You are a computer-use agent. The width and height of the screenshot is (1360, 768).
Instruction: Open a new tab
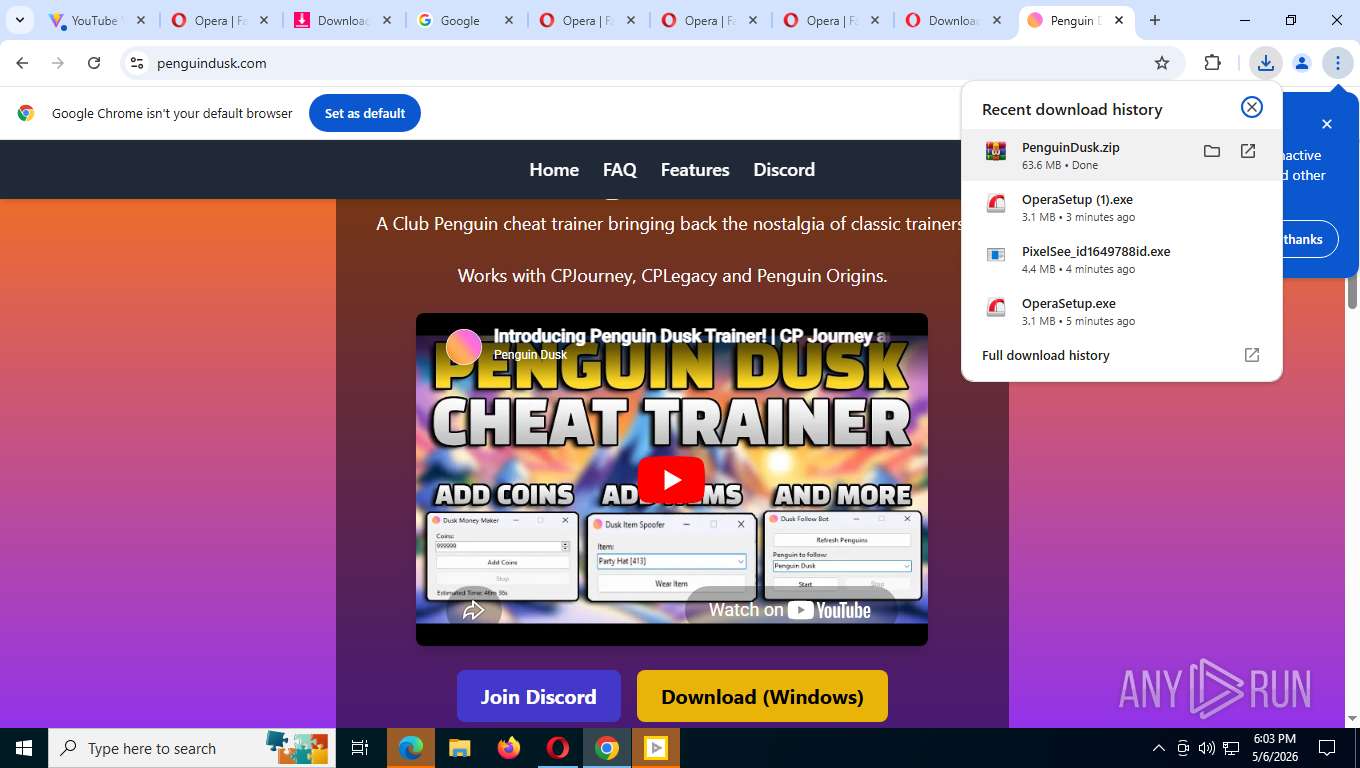pos(1155,20)
